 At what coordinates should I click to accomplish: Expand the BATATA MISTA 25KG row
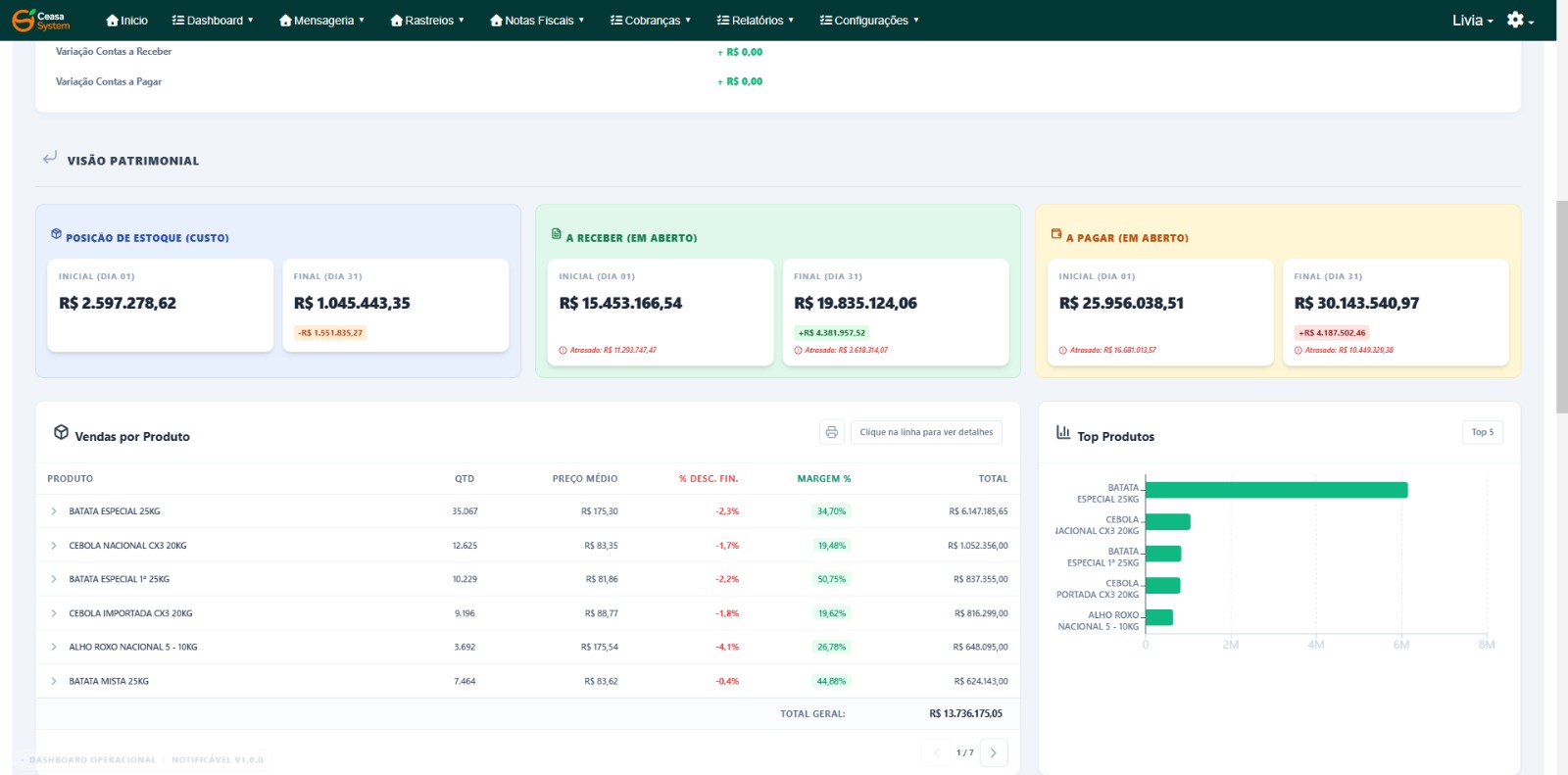53,681
